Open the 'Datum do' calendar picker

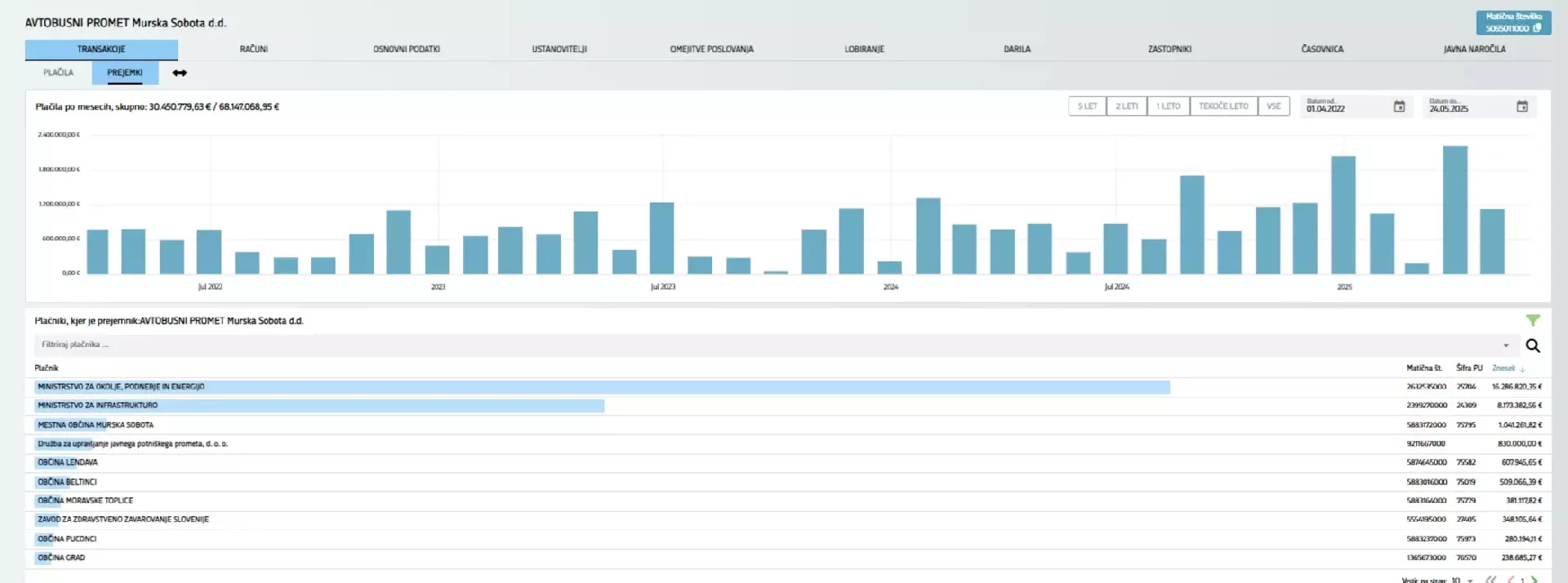(x=1521, y=107)
